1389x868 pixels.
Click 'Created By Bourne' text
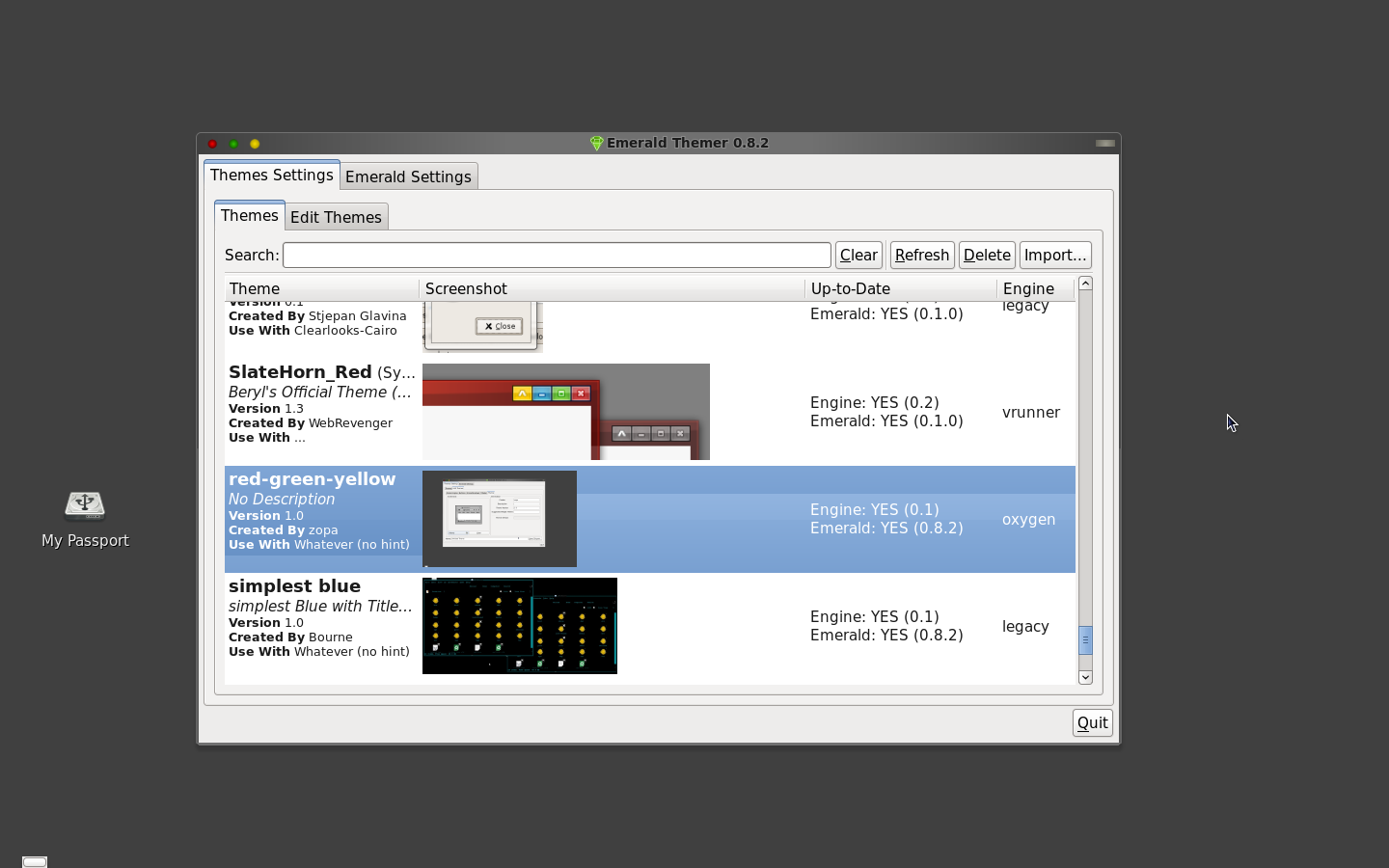(290, 637)
